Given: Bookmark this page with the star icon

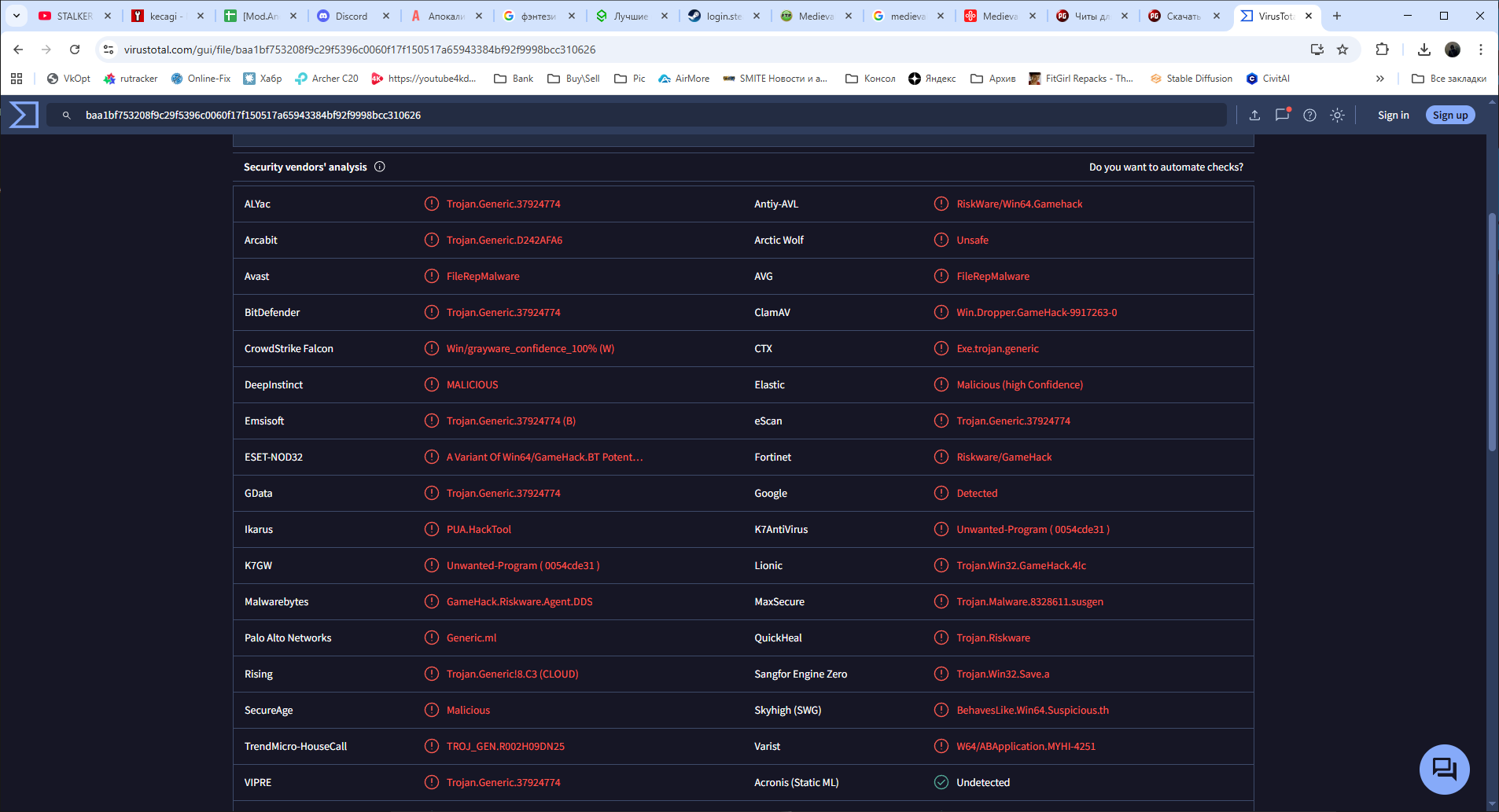Looking at the screenshot, I should (1342, 50).
